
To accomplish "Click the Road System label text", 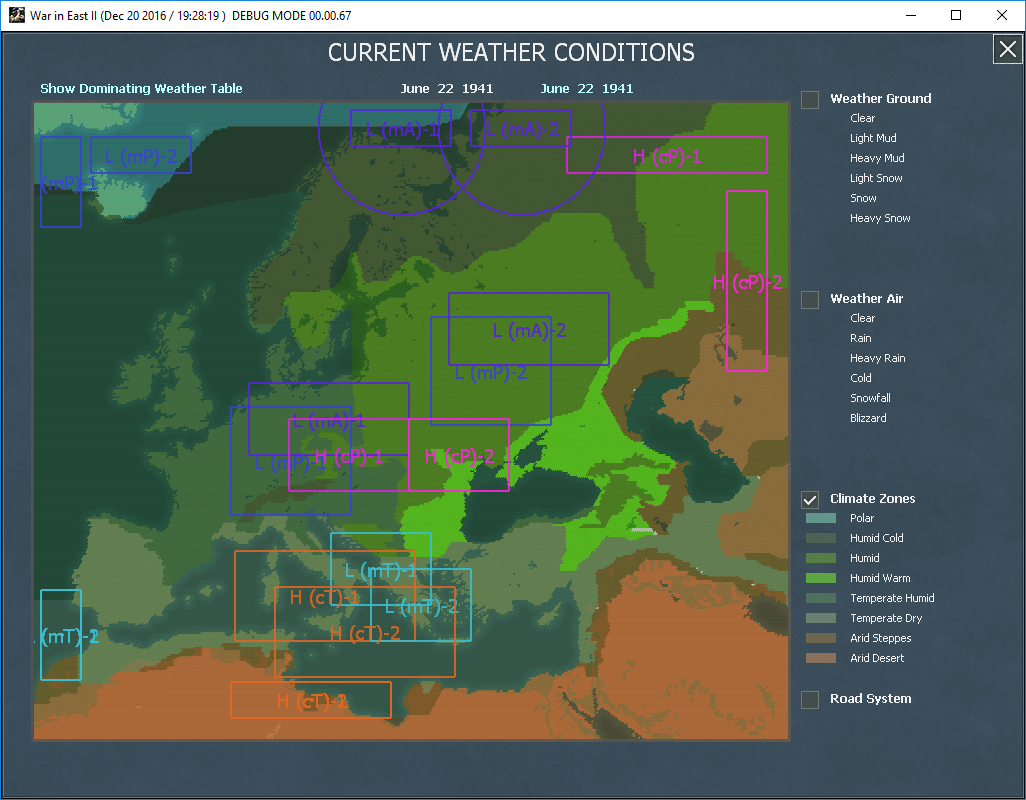I will pos(870,699).
